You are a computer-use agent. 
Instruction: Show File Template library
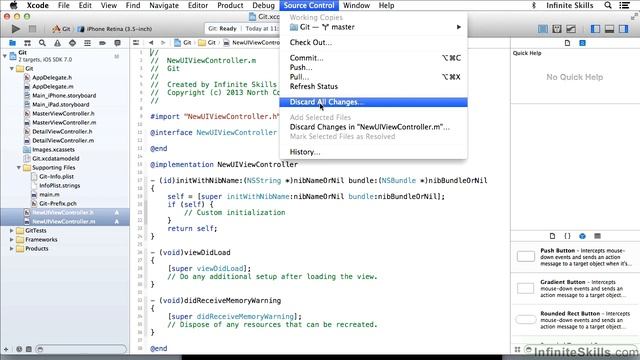click(552, 236)
